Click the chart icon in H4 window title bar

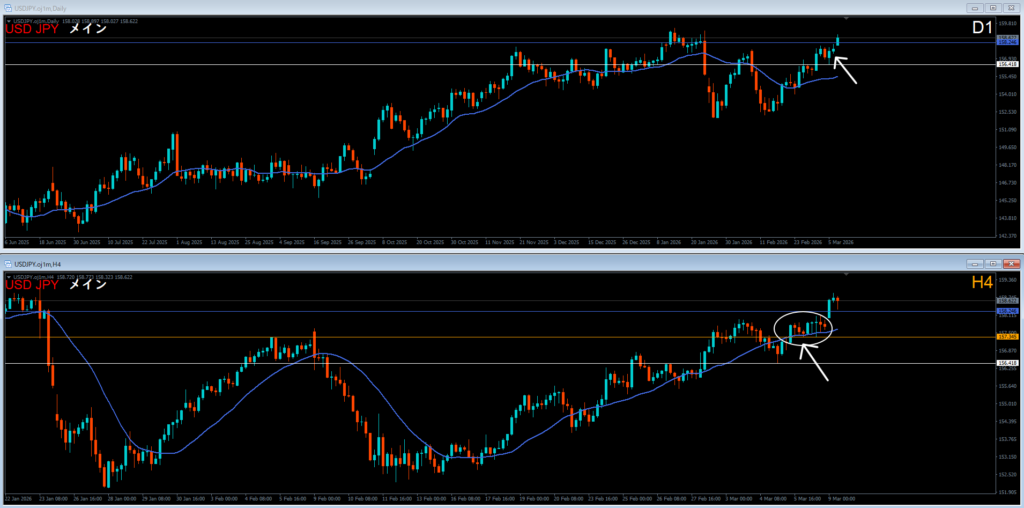tap(7, 264)
